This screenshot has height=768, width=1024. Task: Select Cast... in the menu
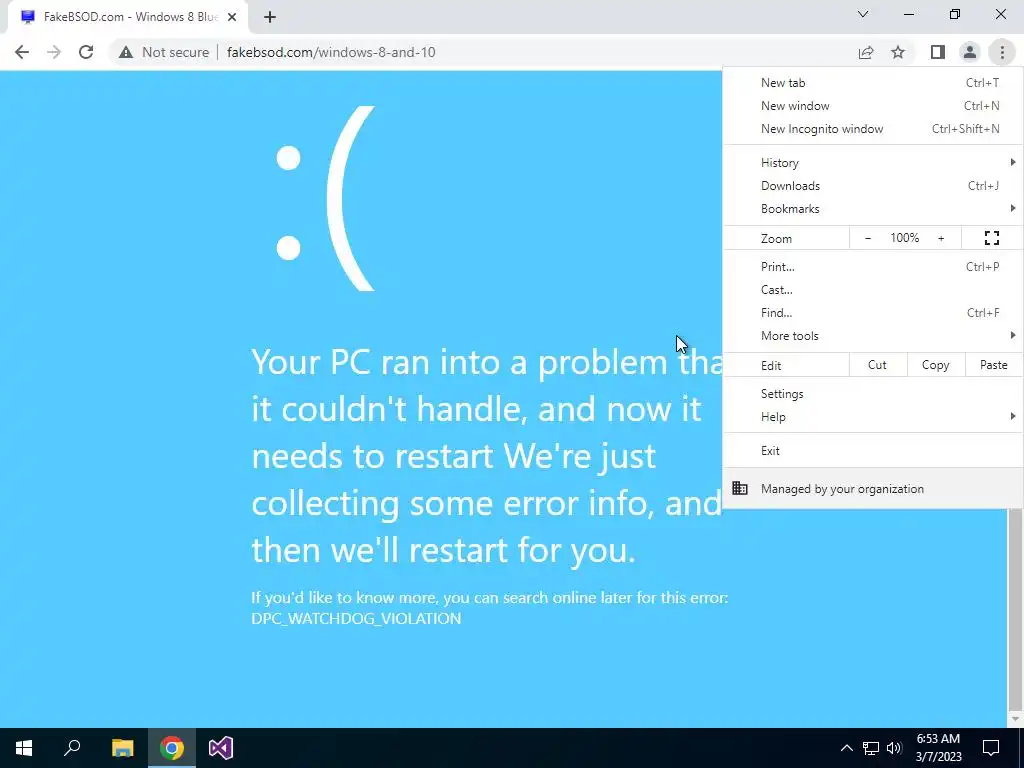click(x=873, y=289)
